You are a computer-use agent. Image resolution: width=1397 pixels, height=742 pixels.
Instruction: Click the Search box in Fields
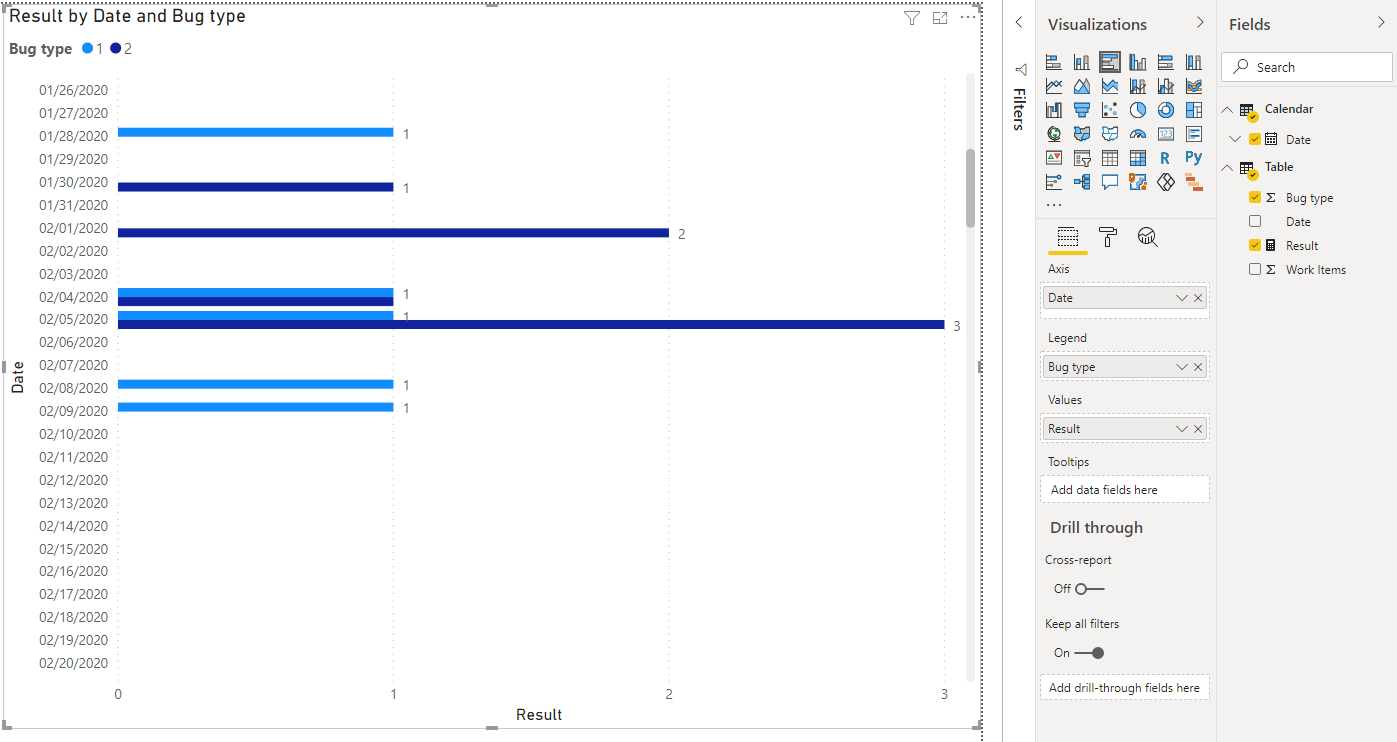click(1307, 67)
